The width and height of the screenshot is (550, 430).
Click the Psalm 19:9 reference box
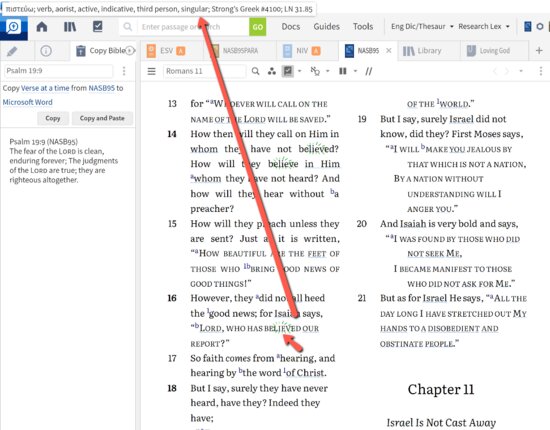(58, 71)
